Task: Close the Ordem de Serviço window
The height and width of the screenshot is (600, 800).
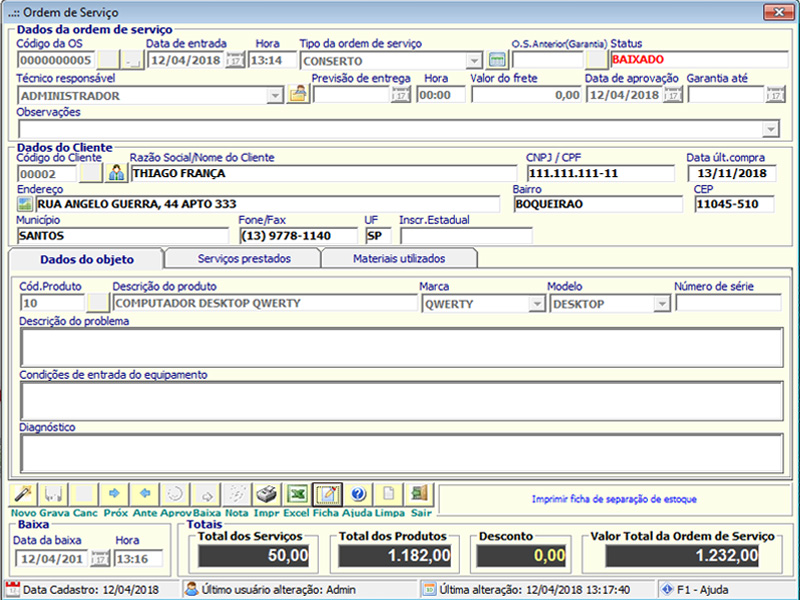Action: click(779, 12)
